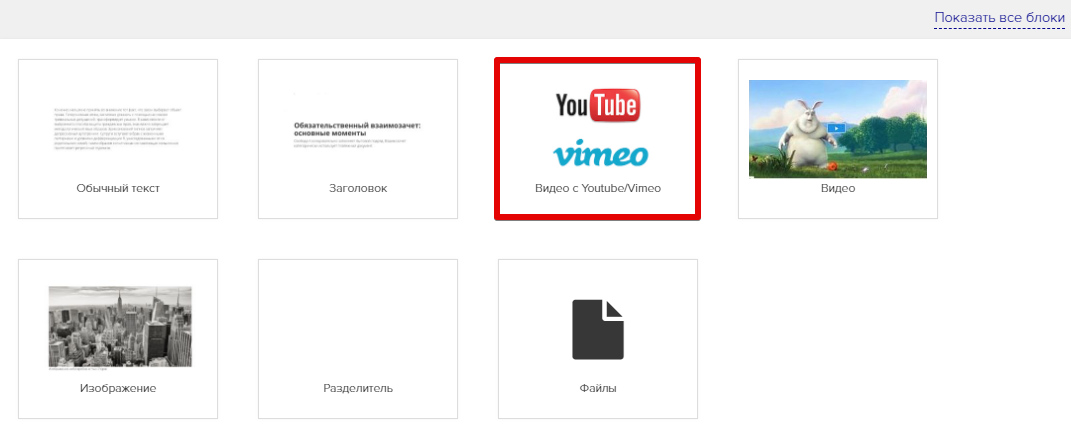Select the 'Изображение' label
1071x435 pixels.
pyautogui.click(x=118, y=389)
